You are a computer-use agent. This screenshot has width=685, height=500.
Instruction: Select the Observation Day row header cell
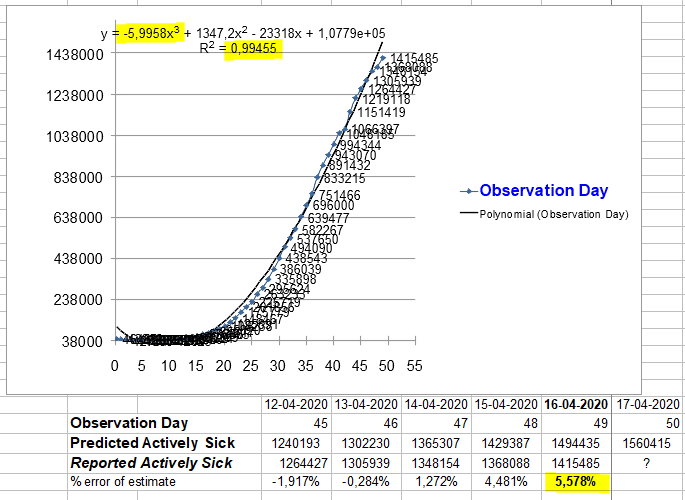(164, 423)
